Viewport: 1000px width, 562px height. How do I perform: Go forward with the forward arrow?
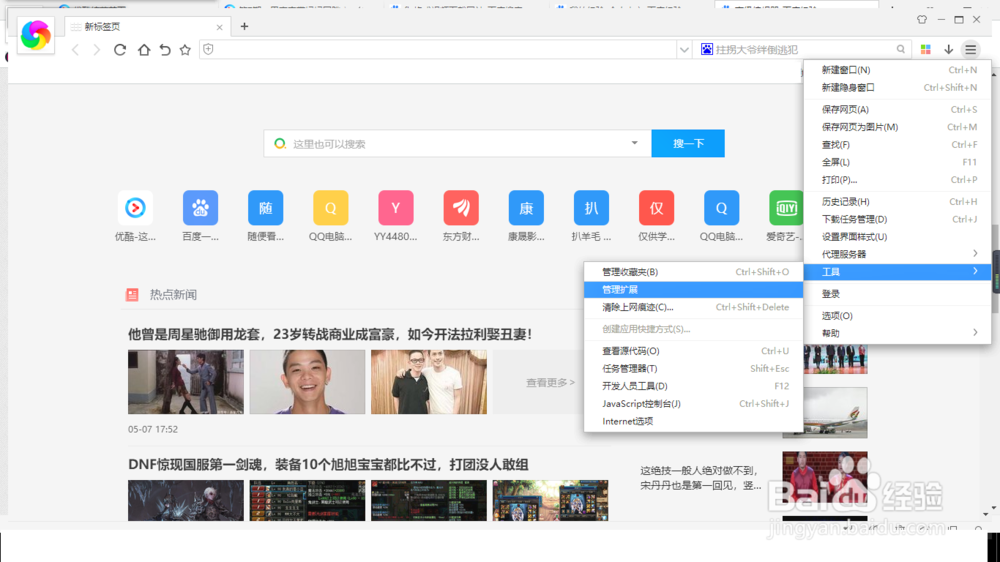pyautogui.click(x=96, y=50)
